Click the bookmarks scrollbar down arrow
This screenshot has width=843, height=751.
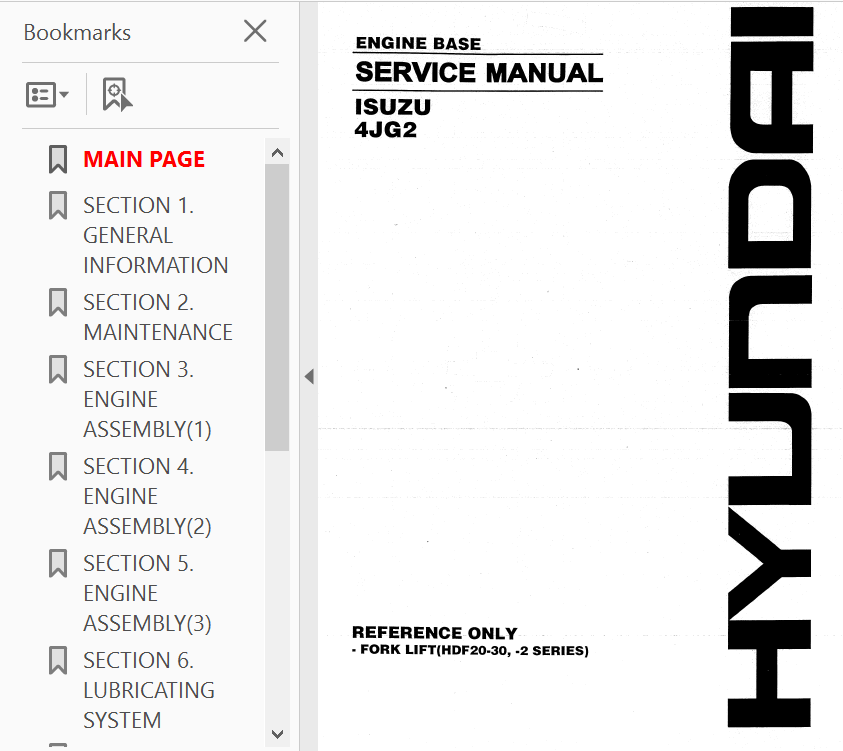[277, 734]
